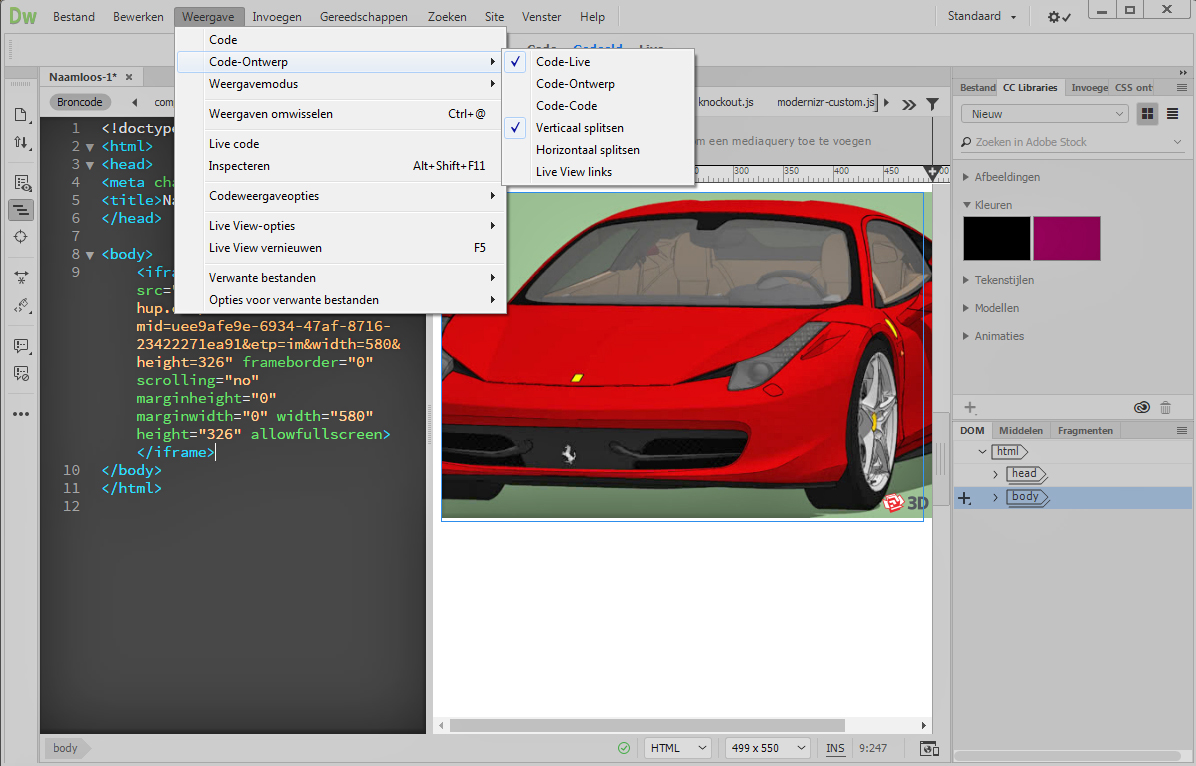Click the crosshair Inspect icon in left toolbar

(x=21, y=237)
